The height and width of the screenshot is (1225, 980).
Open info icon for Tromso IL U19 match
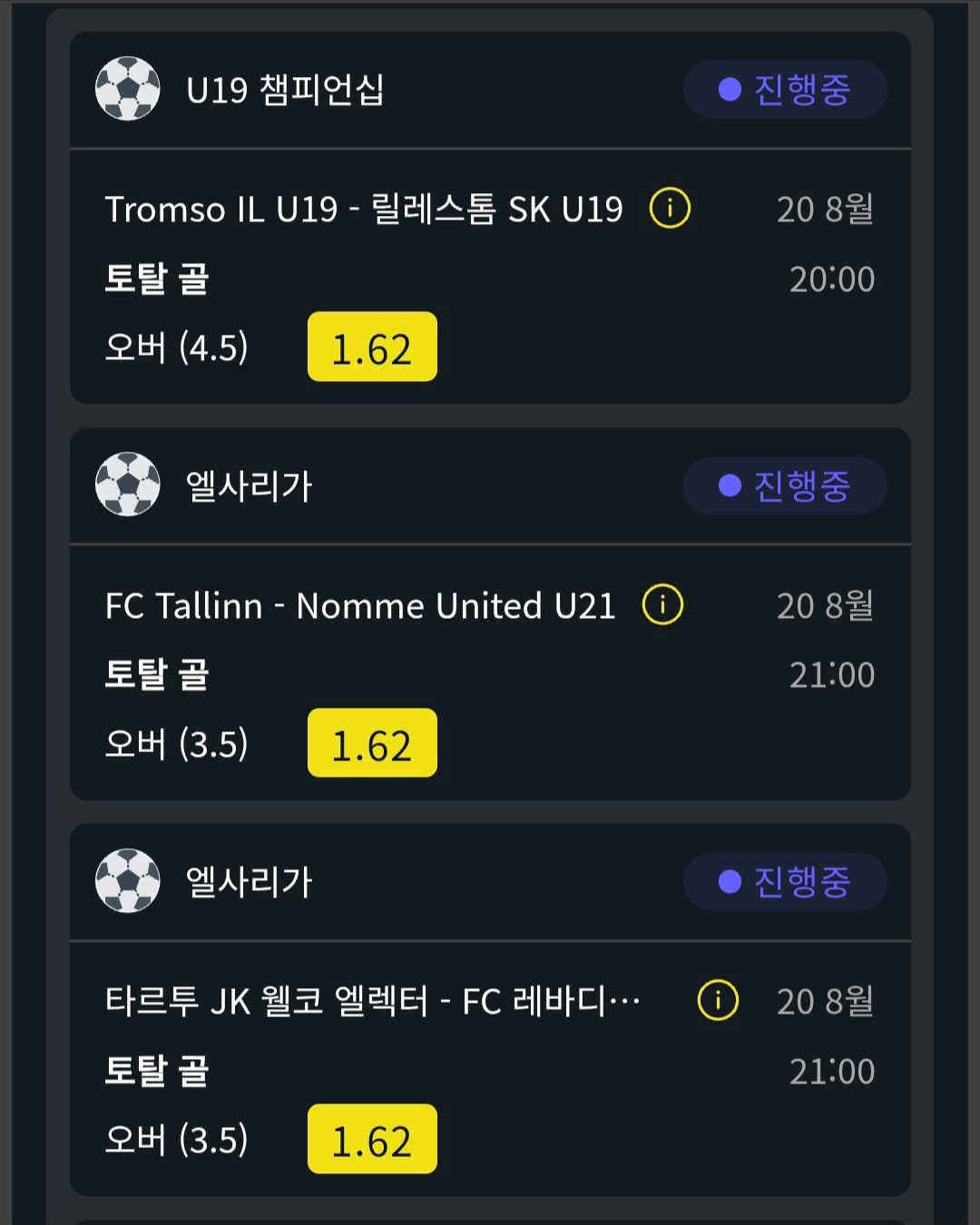pyautogui.click(x=670, y=209)
